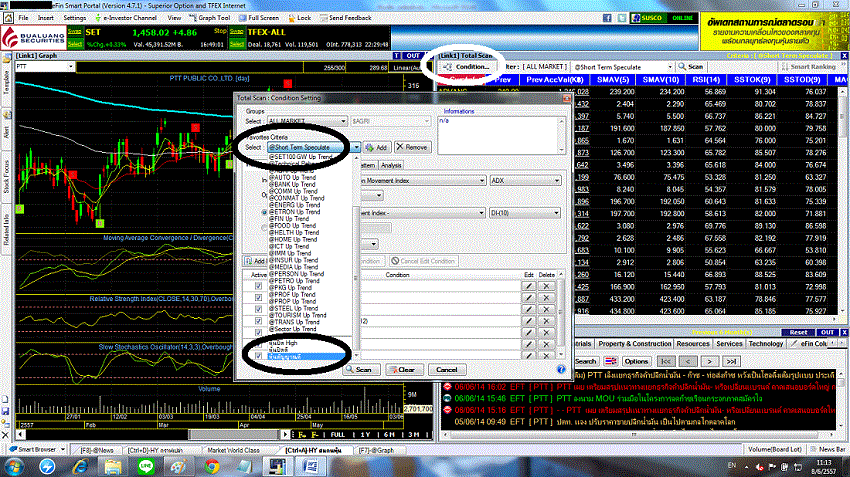This screenshot has height=477, width=850.
Task: Open the Graph Tool in the toolbar
Action: (x=210, y=18)
